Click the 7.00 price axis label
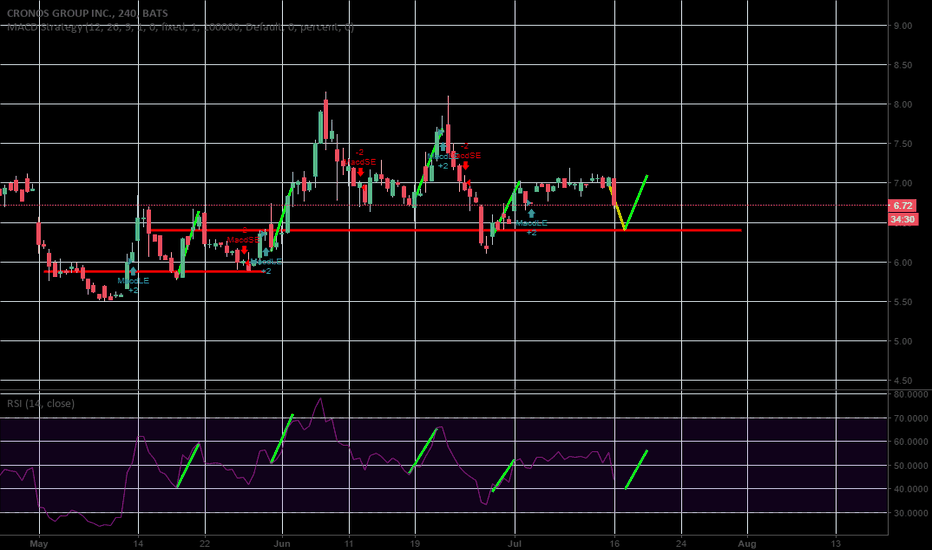This screenshot has width=932, height=550. click(902, 183)
